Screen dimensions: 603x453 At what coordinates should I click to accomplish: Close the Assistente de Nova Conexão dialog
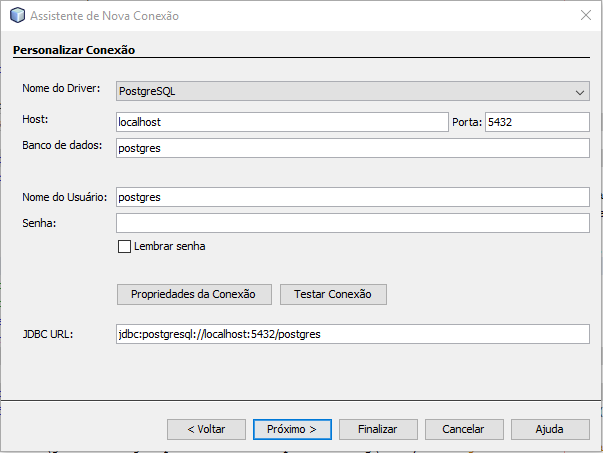point(586,15)
